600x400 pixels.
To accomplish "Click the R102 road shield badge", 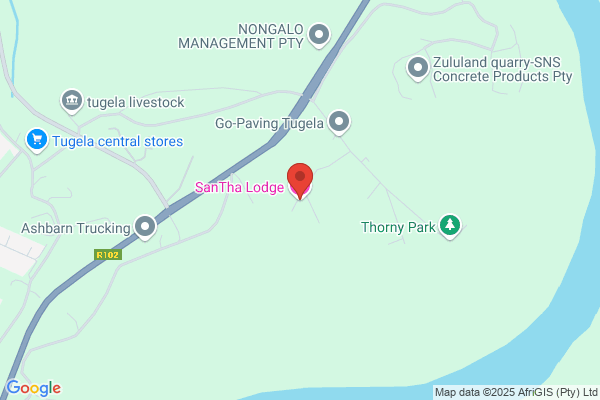I will [x=108, y=255].
